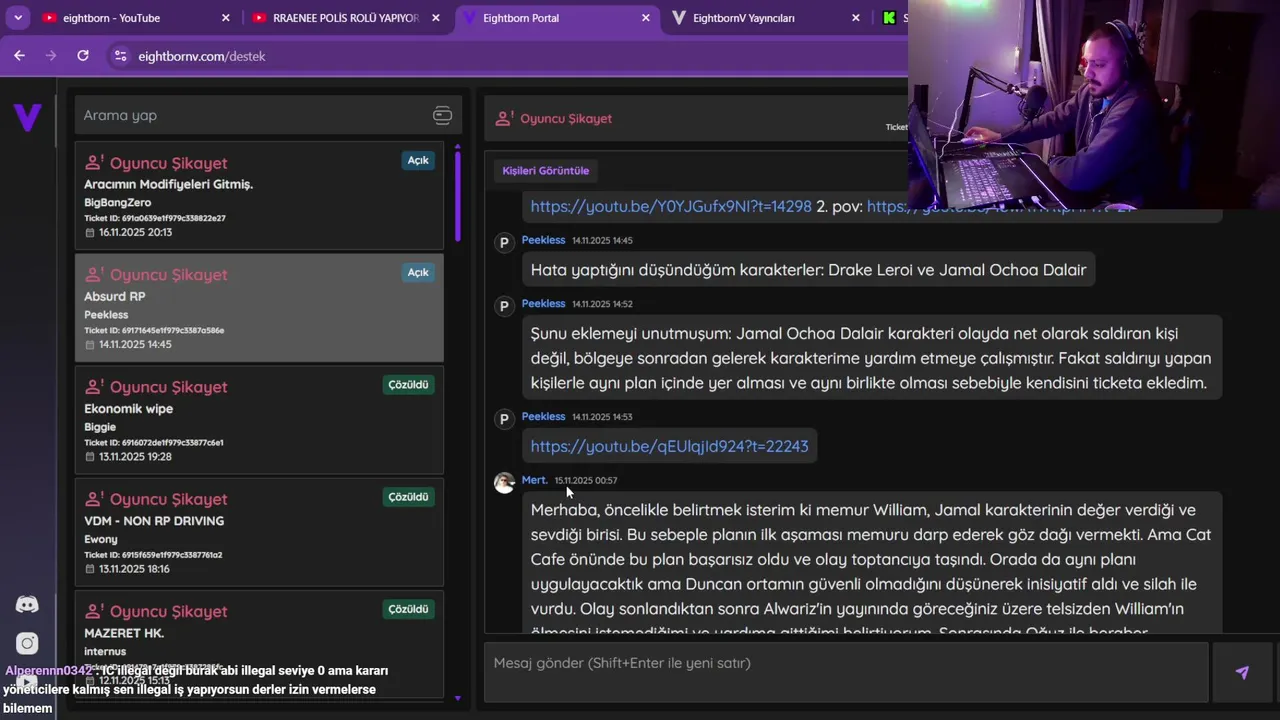This screenshot has height=720, width=1280.
Task: Reload the eightbornv.com page
Action: point(83,56)
